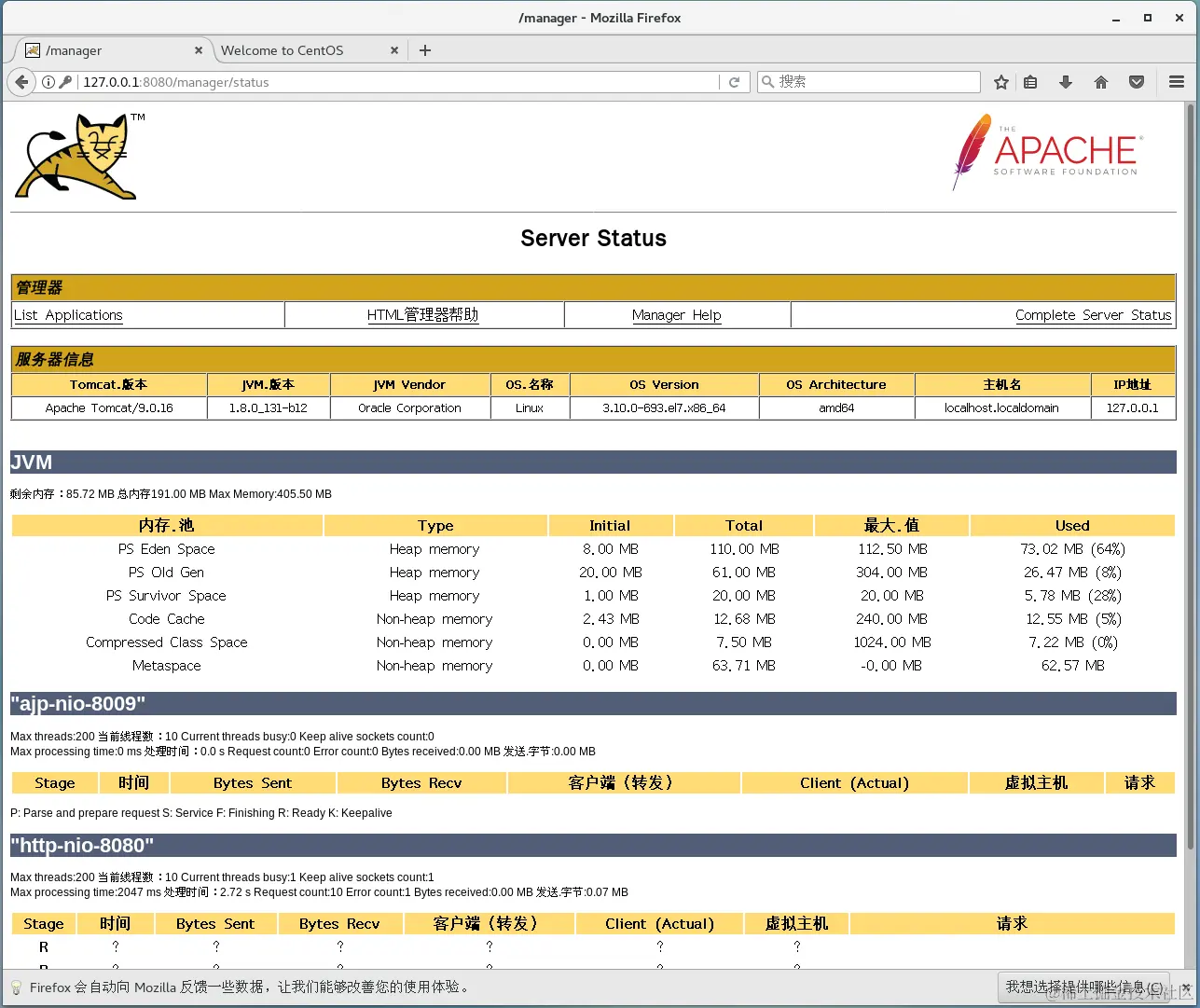Click the 1024.00 MB maximum value

pyautogui.click(x=892, y=642)
